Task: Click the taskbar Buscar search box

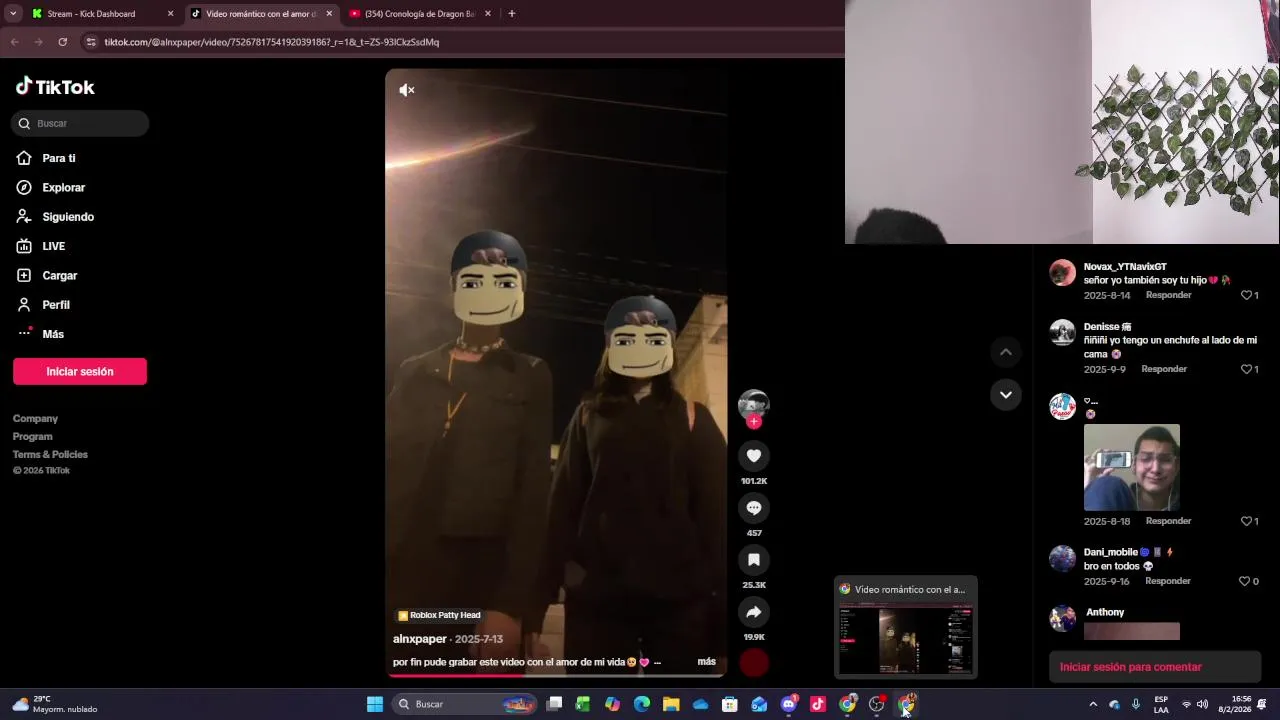Action: 465,704
